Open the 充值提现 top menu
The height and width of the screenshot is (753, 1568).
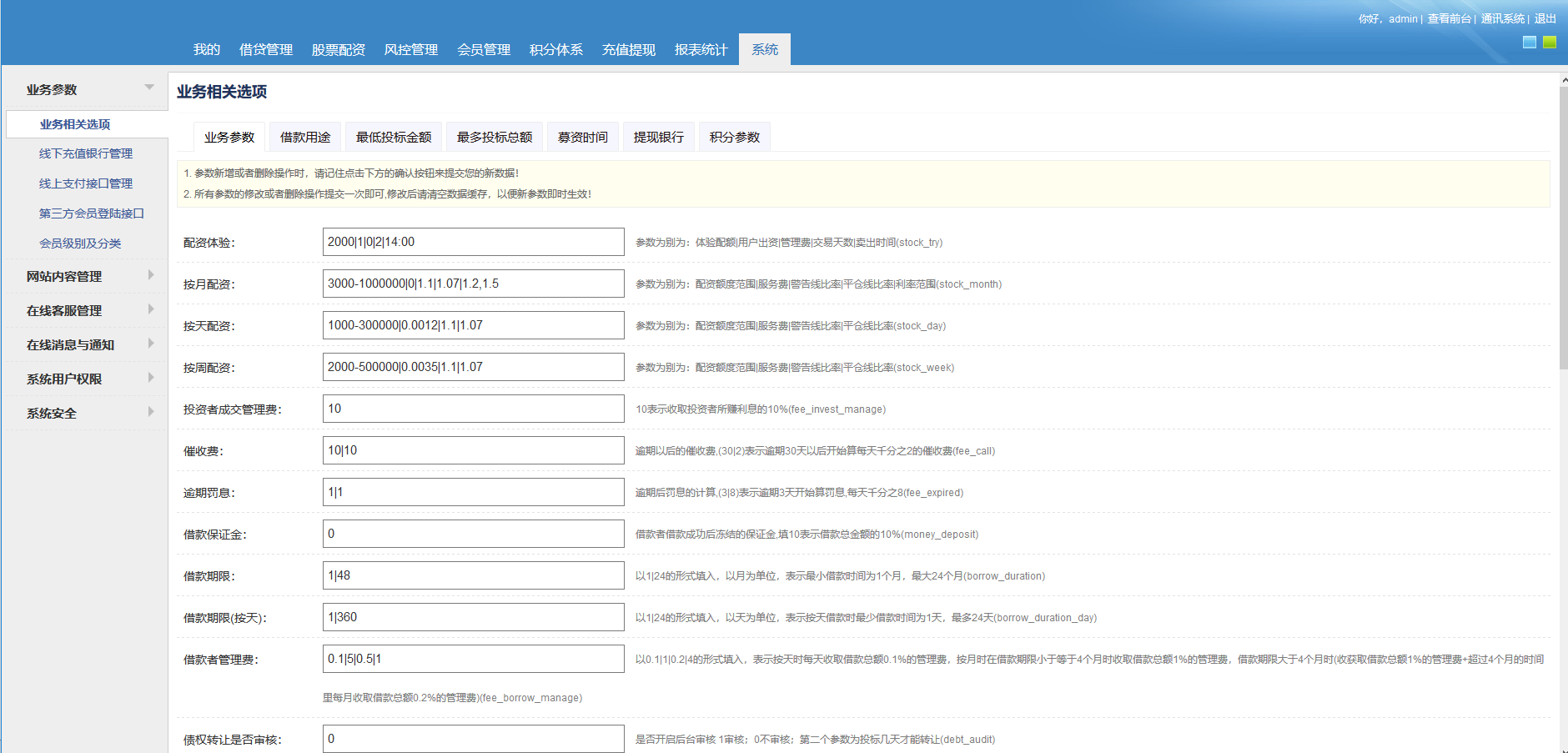click(628, 50)
